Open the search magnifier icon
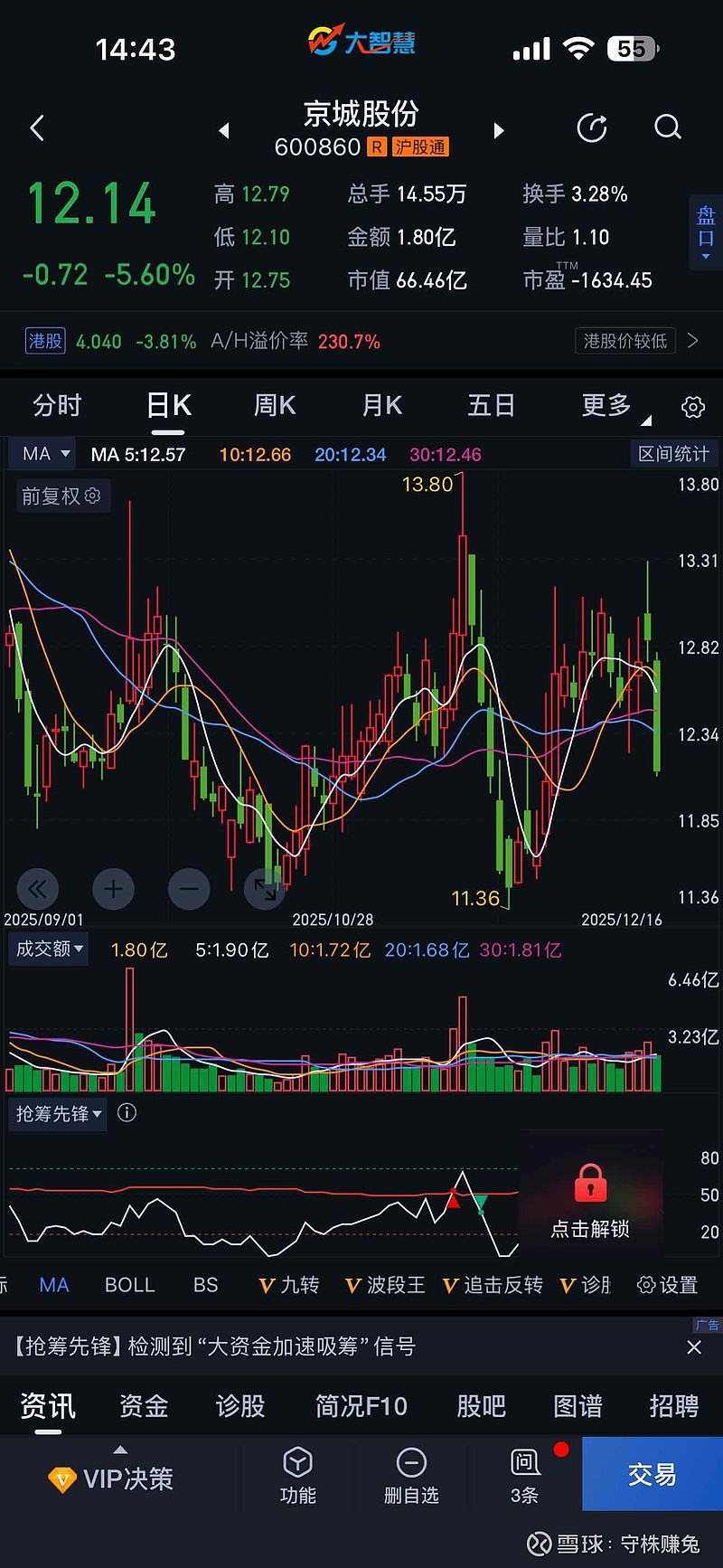Screen dimensions: 723x1568 pyautogui.click(x=668, y=128)
